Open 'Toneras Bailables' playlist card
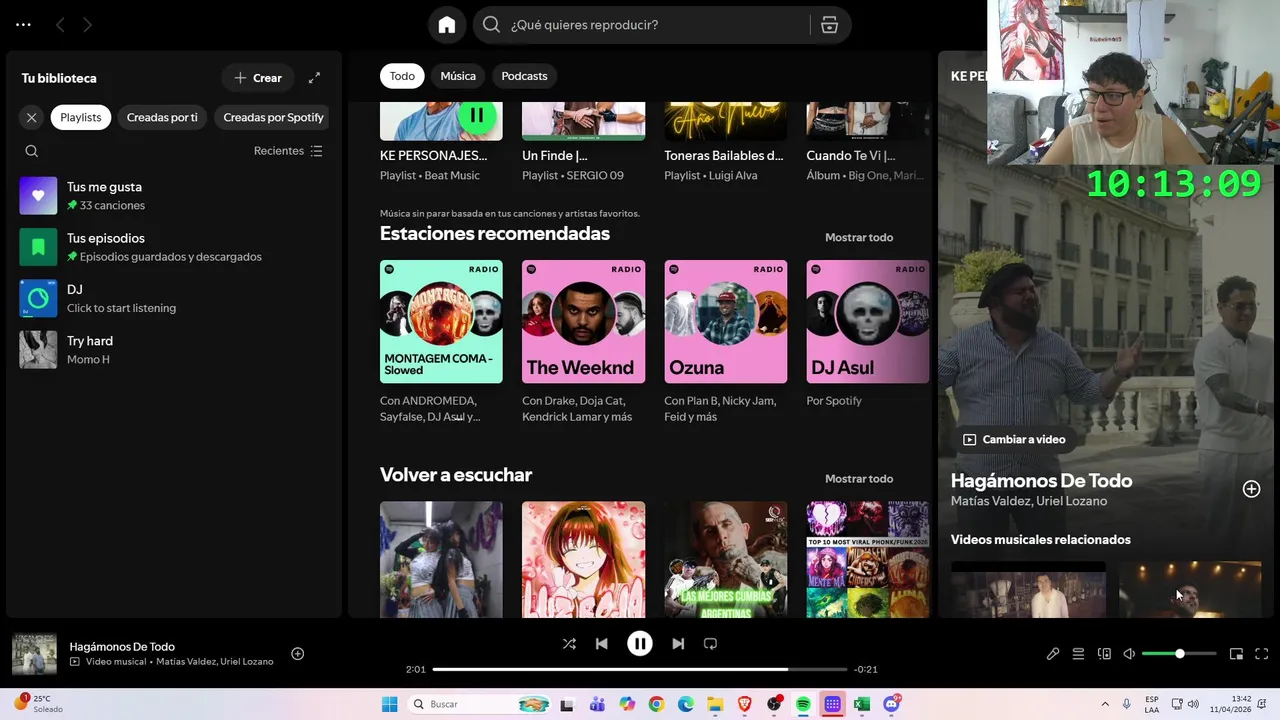Screen dimensions: 1280x720 725,142
